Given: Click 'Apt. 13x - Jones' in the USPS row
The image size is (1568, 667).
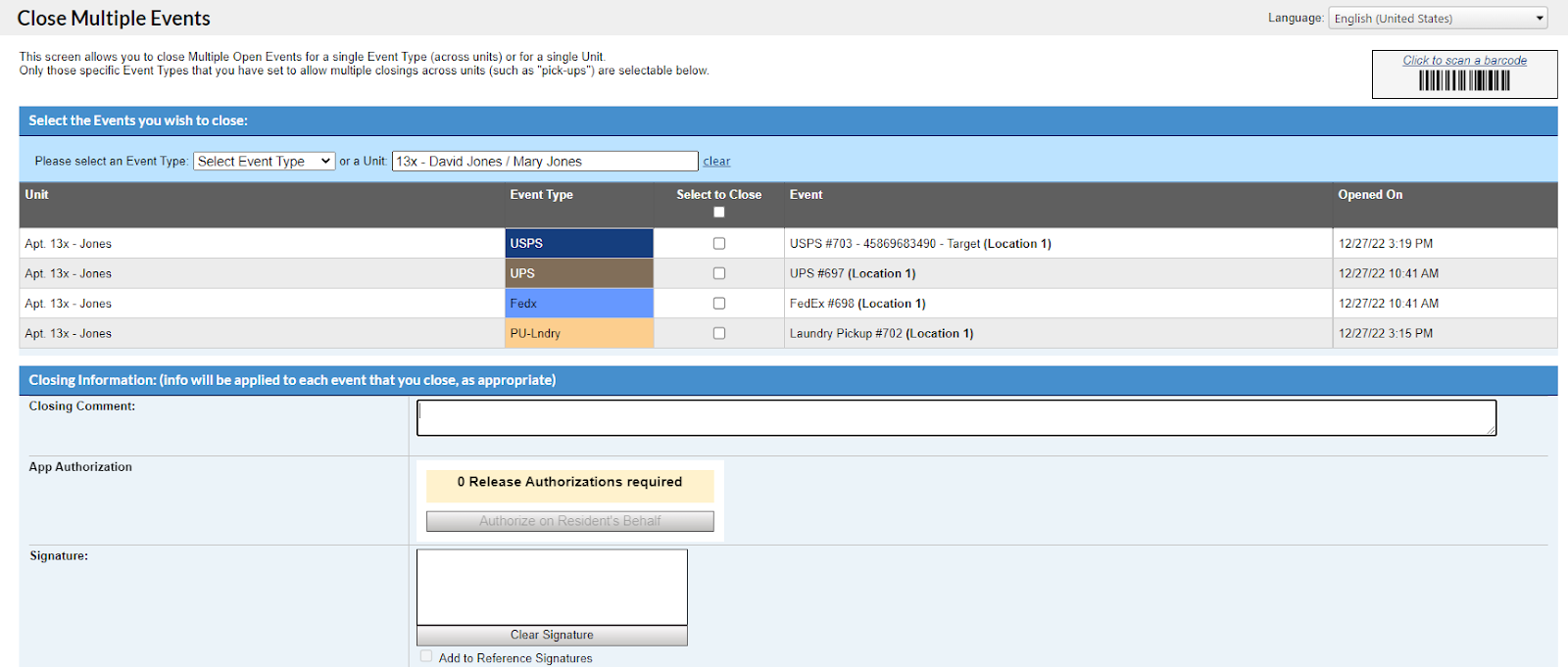Looking at the screenshot, I should (69, 244).
